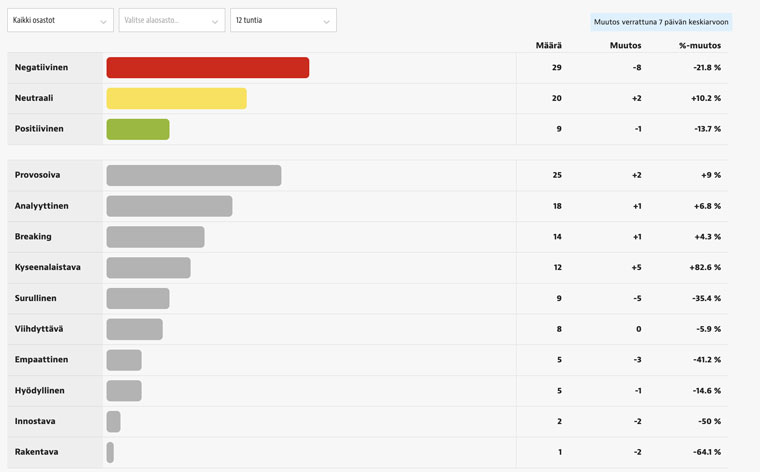Click the Surullinen gray bar

(138, 299)
